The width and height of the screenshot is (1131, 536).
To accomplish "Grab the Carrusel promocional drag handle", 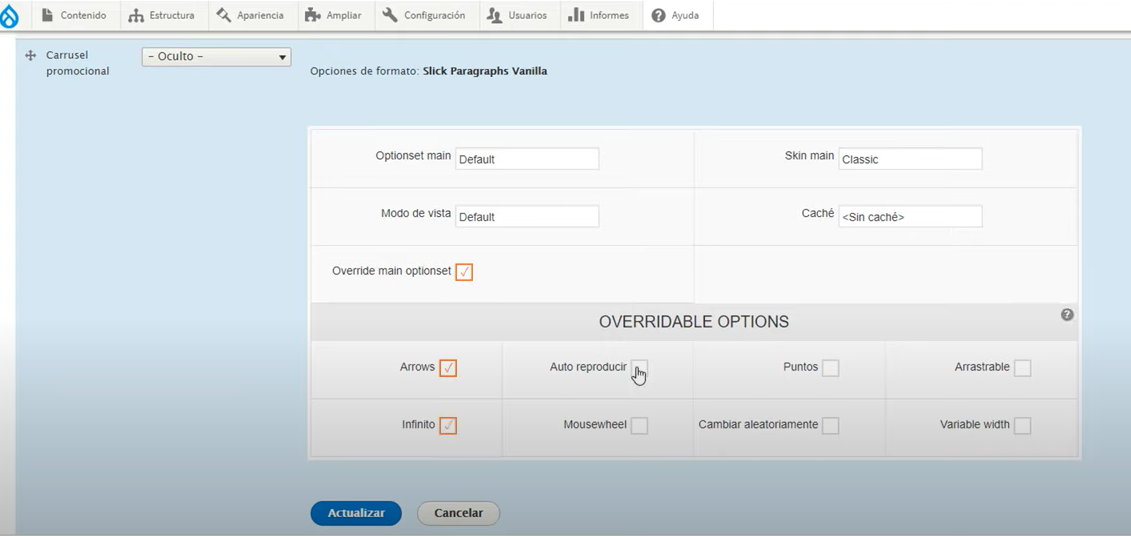I will pos(30,56).
